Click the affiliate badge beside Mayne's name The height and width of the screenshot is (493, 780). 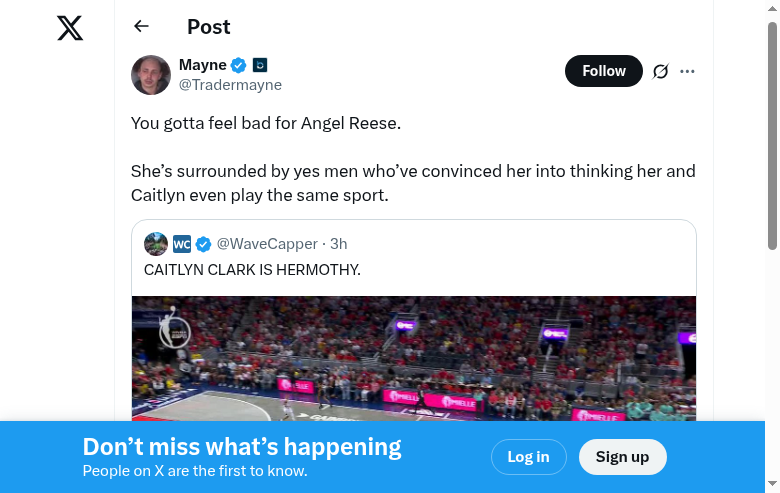(x=260, y=65)
